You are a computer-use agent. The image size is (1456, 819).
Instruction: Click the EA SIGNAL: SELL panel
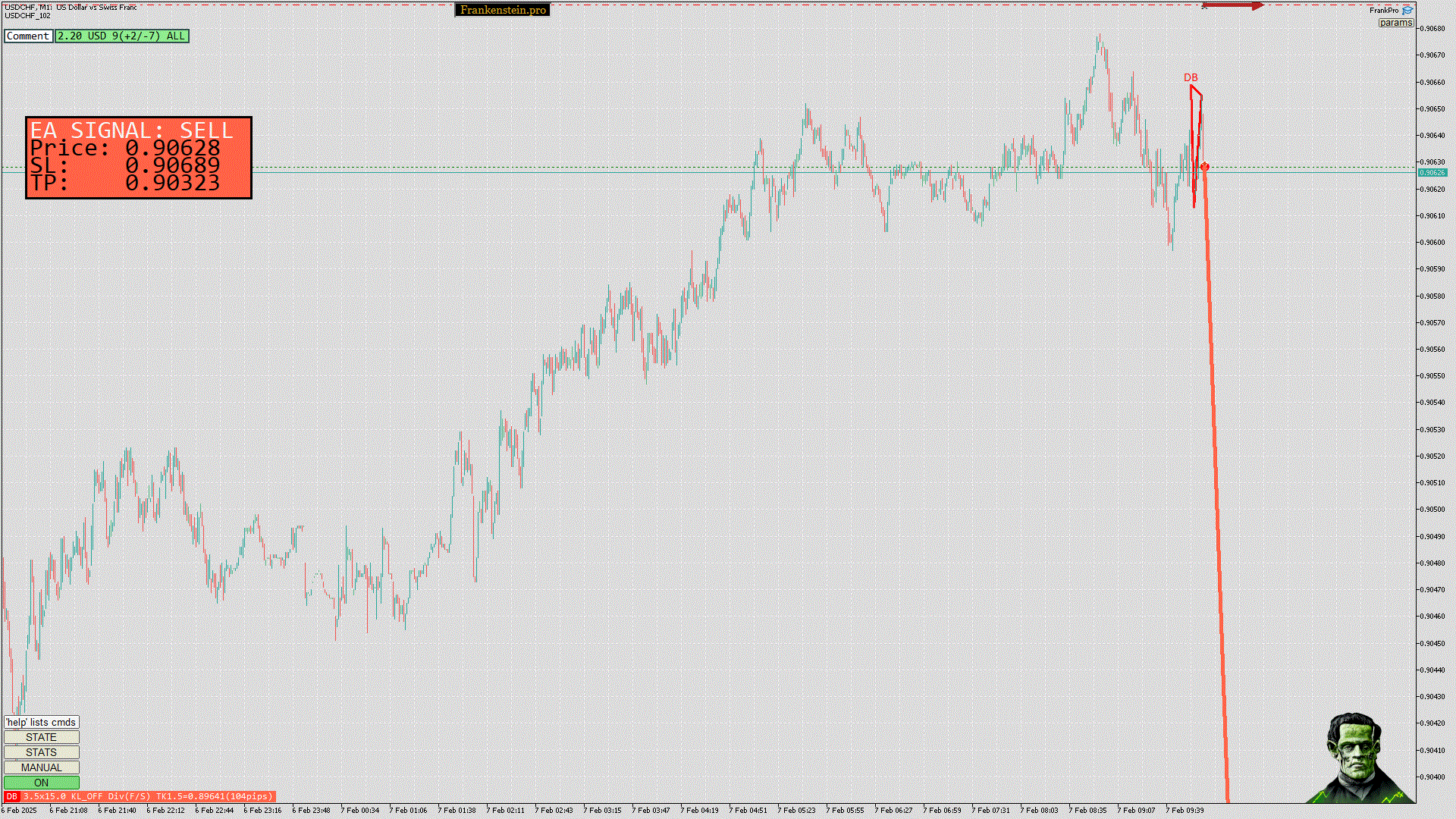tap(139, 157)
